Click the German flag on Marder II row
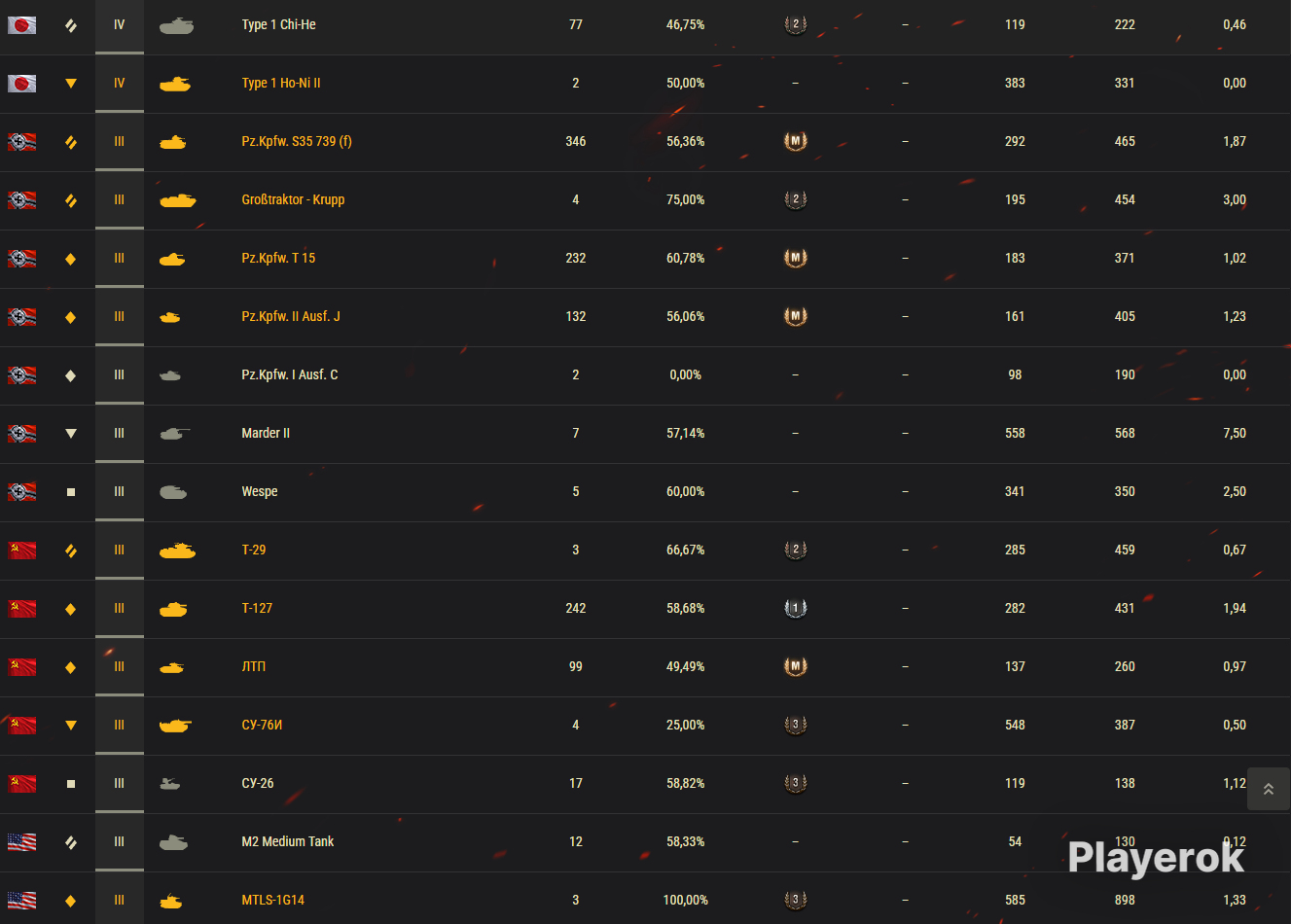Image resolution: width=1291 pixels, height=924 pixels. pos(21,434)
